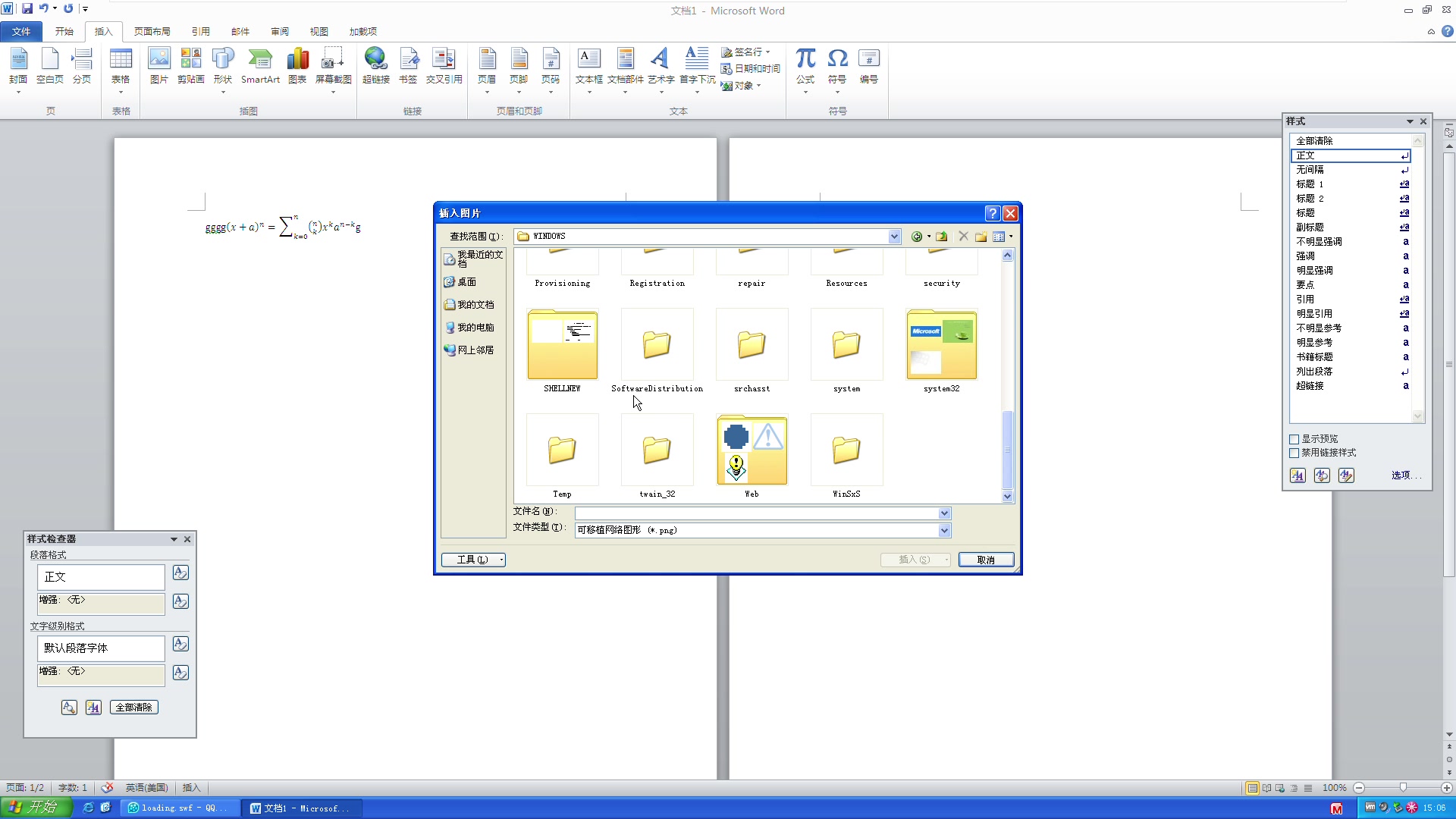Image resolution: width=1456 pixels, height=819 pixels.
Task: Expand the Look in (查找范围) WINDOWS dropdown
Action: pyautogui.click(x=894, y=237)
